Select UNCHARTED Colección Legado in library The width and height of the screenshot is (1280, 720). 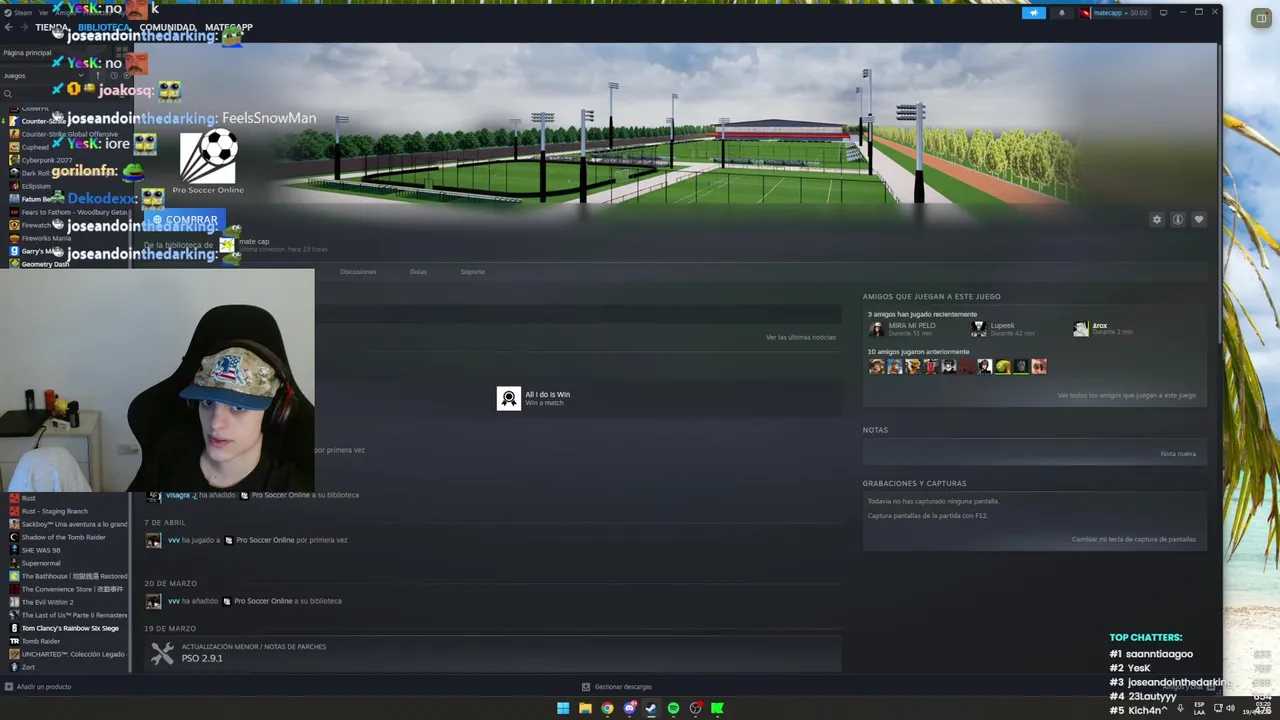click(73, 654)
